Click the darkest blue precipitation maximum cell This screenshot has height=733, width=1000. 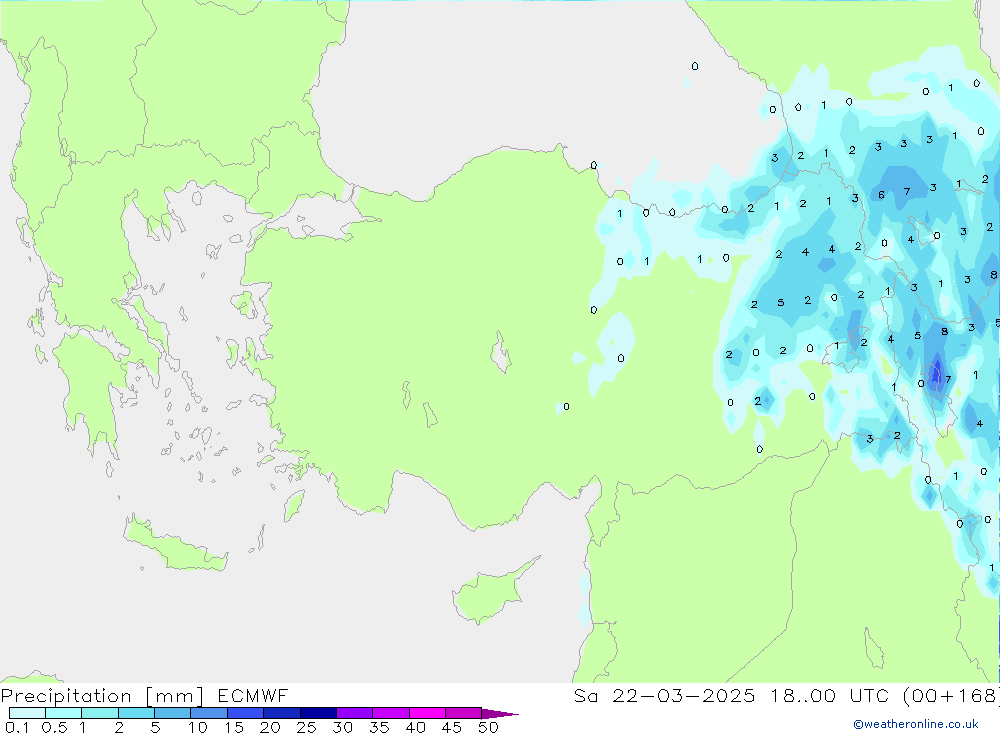[x=936, y=373]
